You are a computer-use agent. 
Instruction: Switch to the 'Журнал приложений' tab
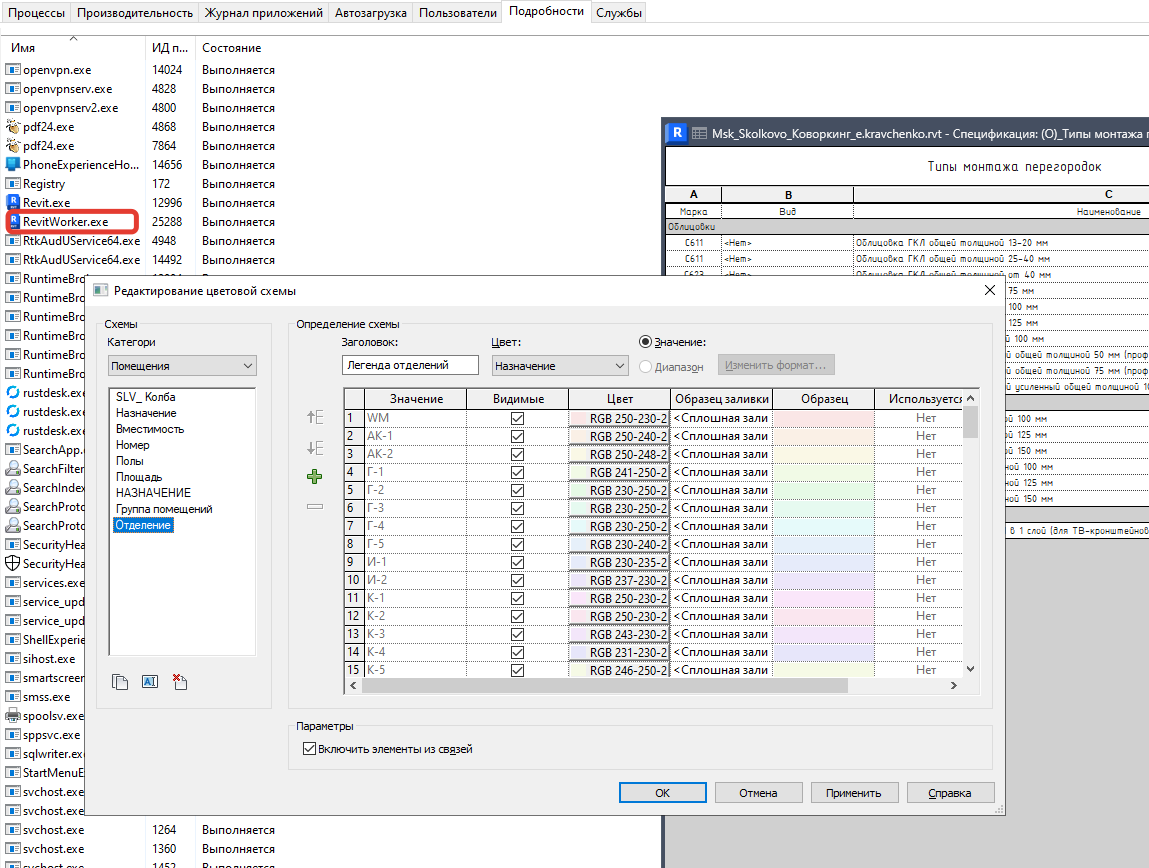264,12
